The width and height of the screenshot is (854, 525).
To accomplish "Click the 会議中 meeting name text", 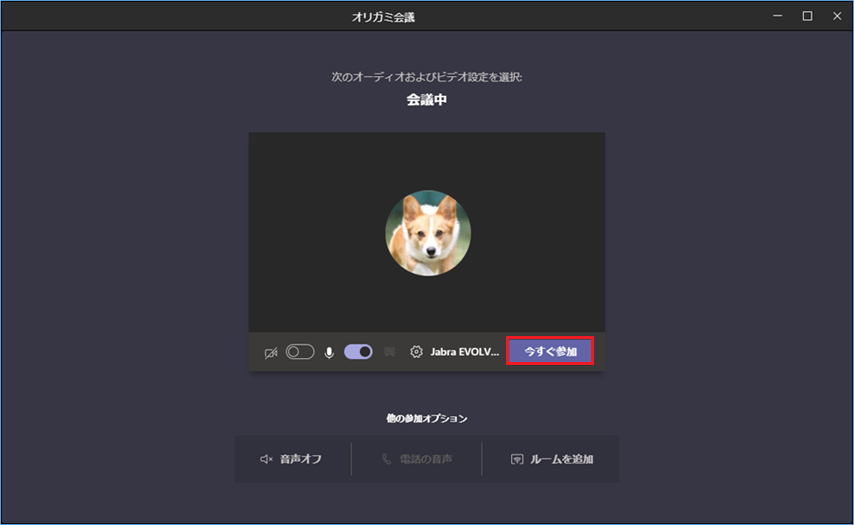I will coord(427,100).
